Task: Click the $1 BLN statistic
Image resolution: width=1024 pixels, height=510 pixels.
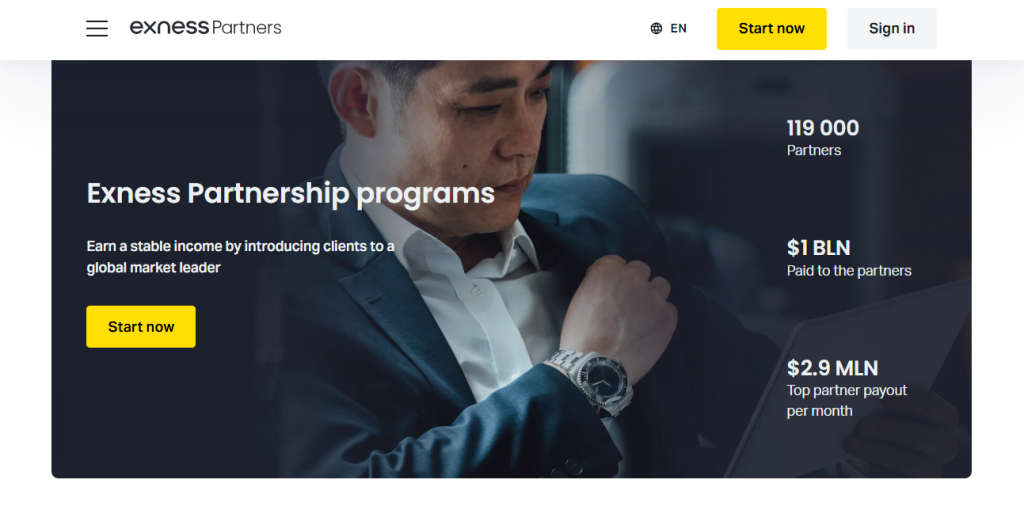Action: [818, 248]
